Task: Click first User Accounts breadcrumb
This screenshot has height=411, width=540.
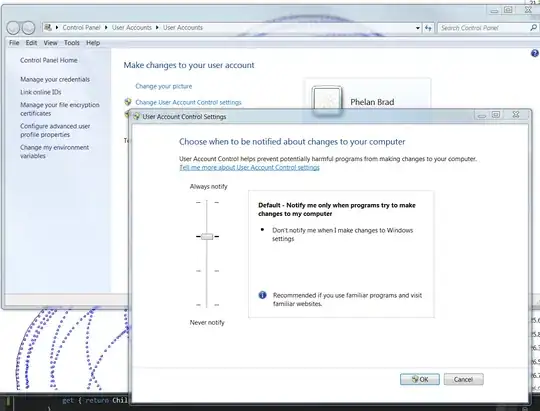Action: point(132,28)
